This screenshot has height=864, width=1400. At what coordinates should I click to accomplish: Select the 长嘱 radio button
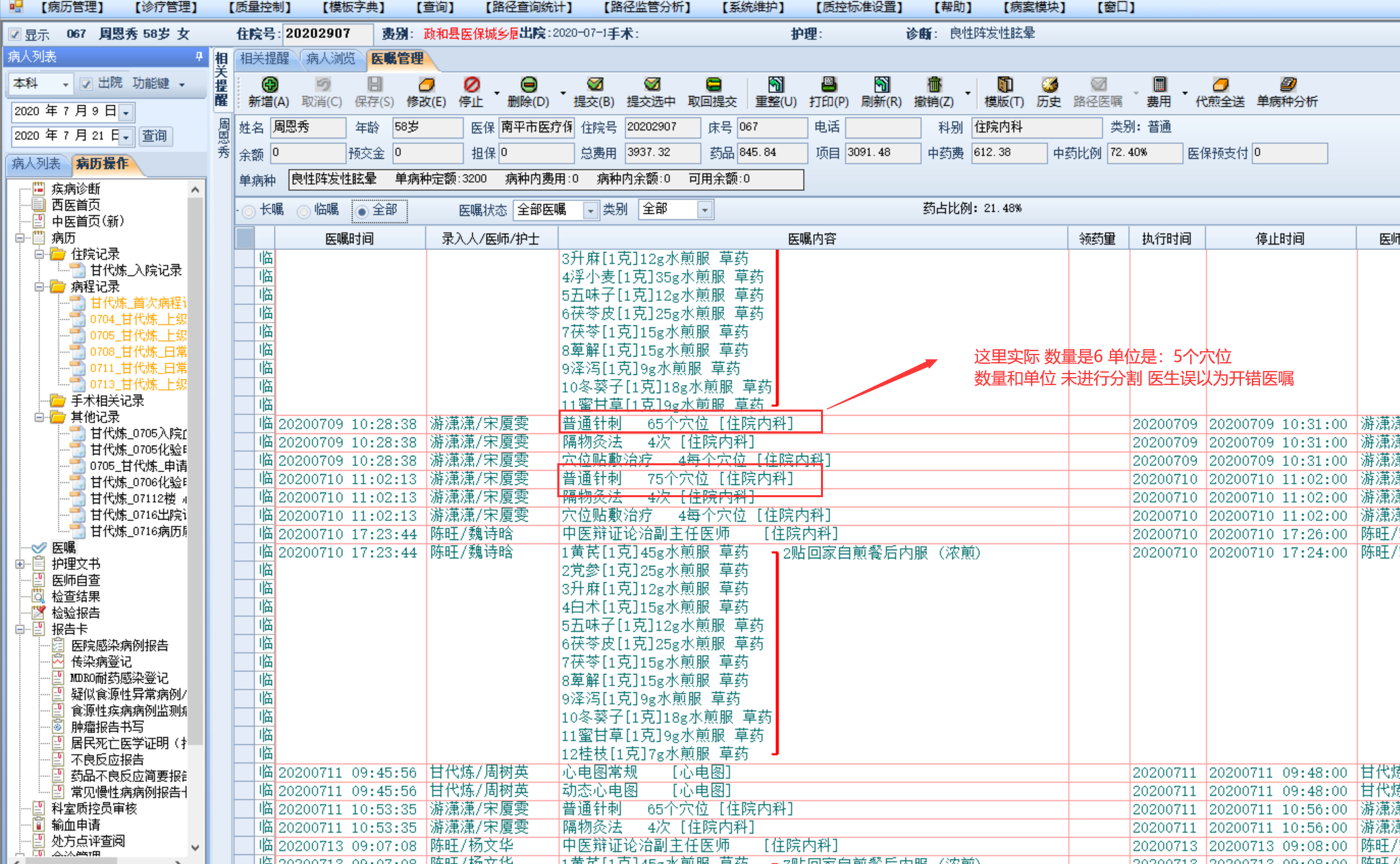pos(249,211)
